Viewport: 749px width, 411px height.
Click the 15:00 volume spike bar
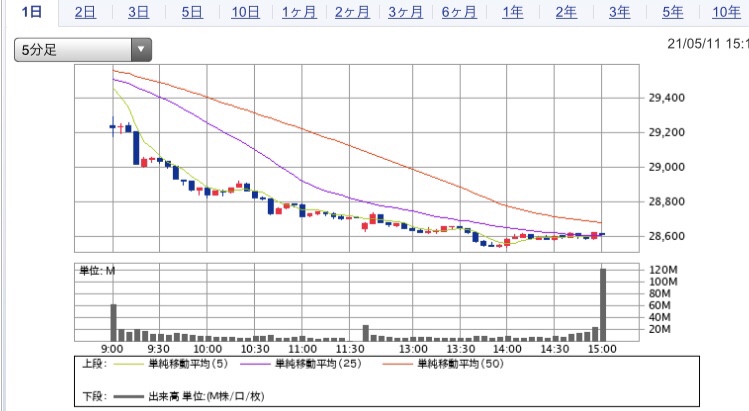point(603,305)
